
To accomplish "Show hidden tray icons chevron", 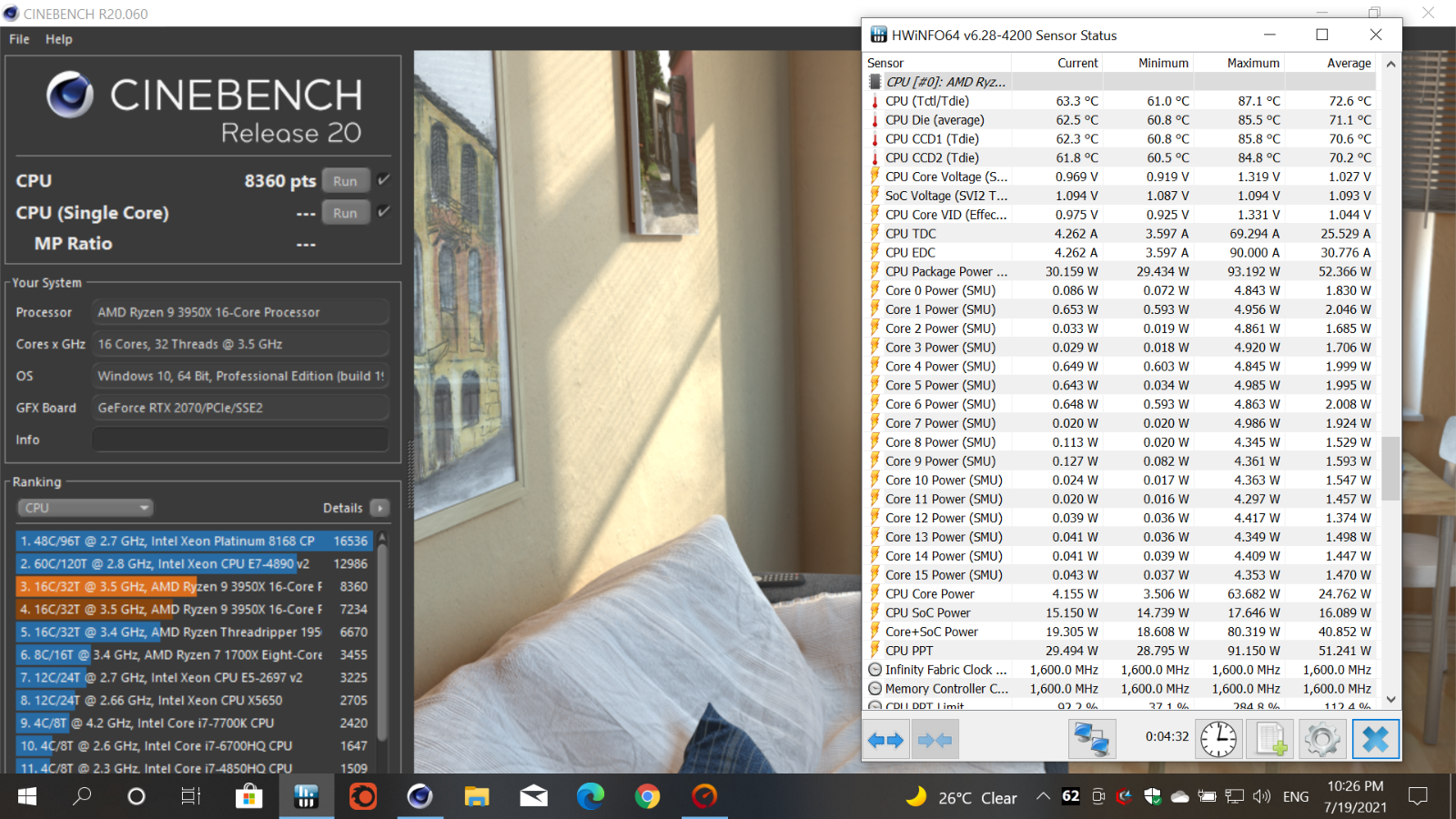I will (1043, 797).
